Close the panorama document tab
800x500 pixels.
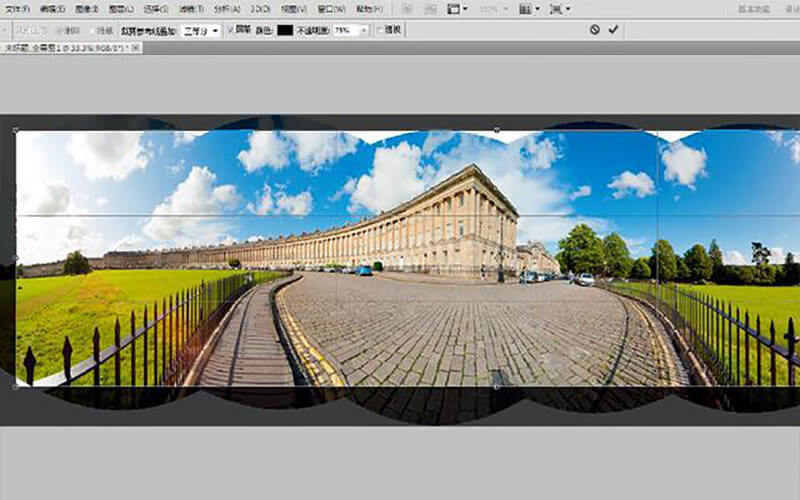[136, 47]
